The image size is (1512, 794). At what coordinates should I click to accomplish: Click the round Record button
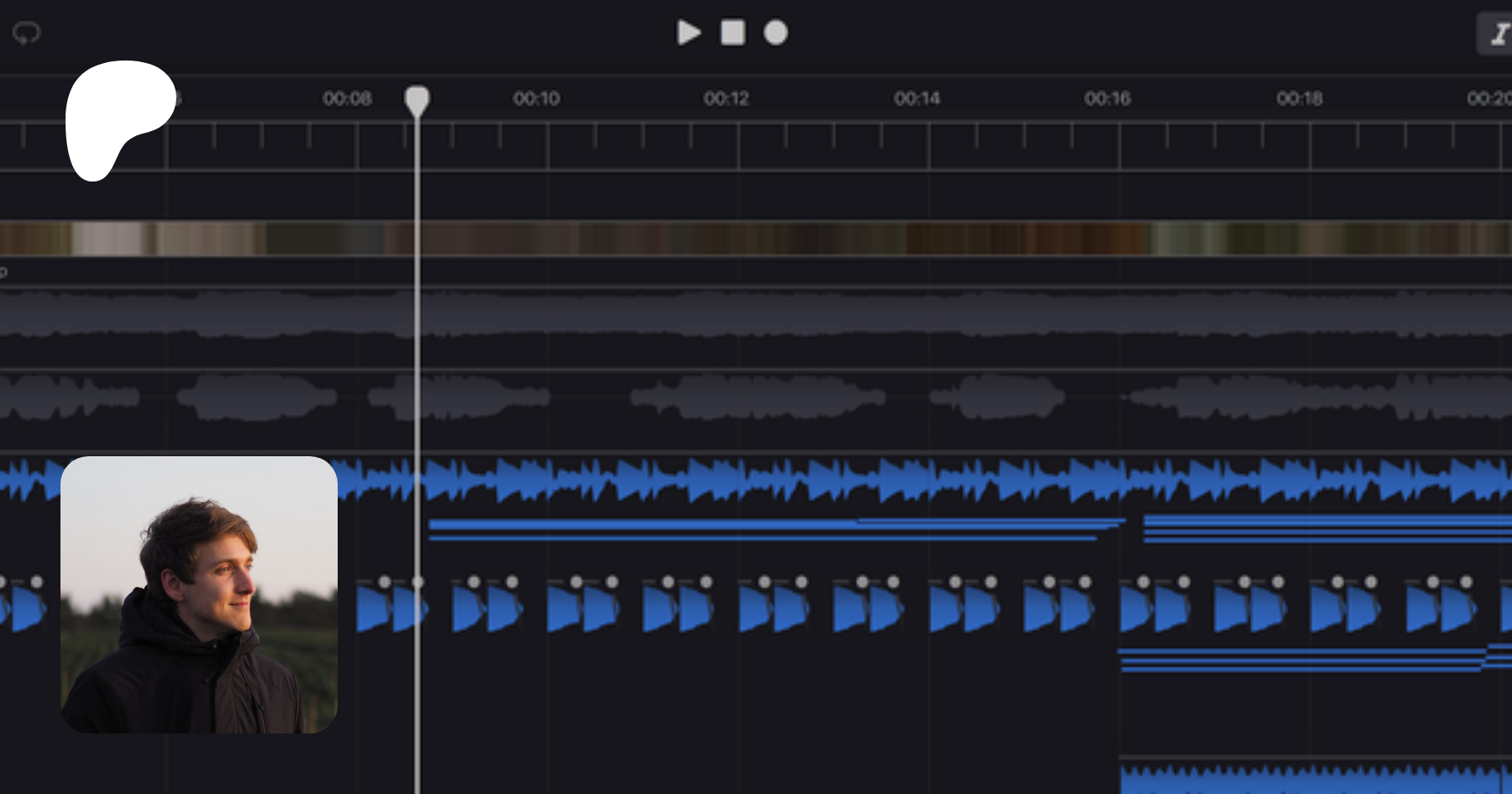775,33
